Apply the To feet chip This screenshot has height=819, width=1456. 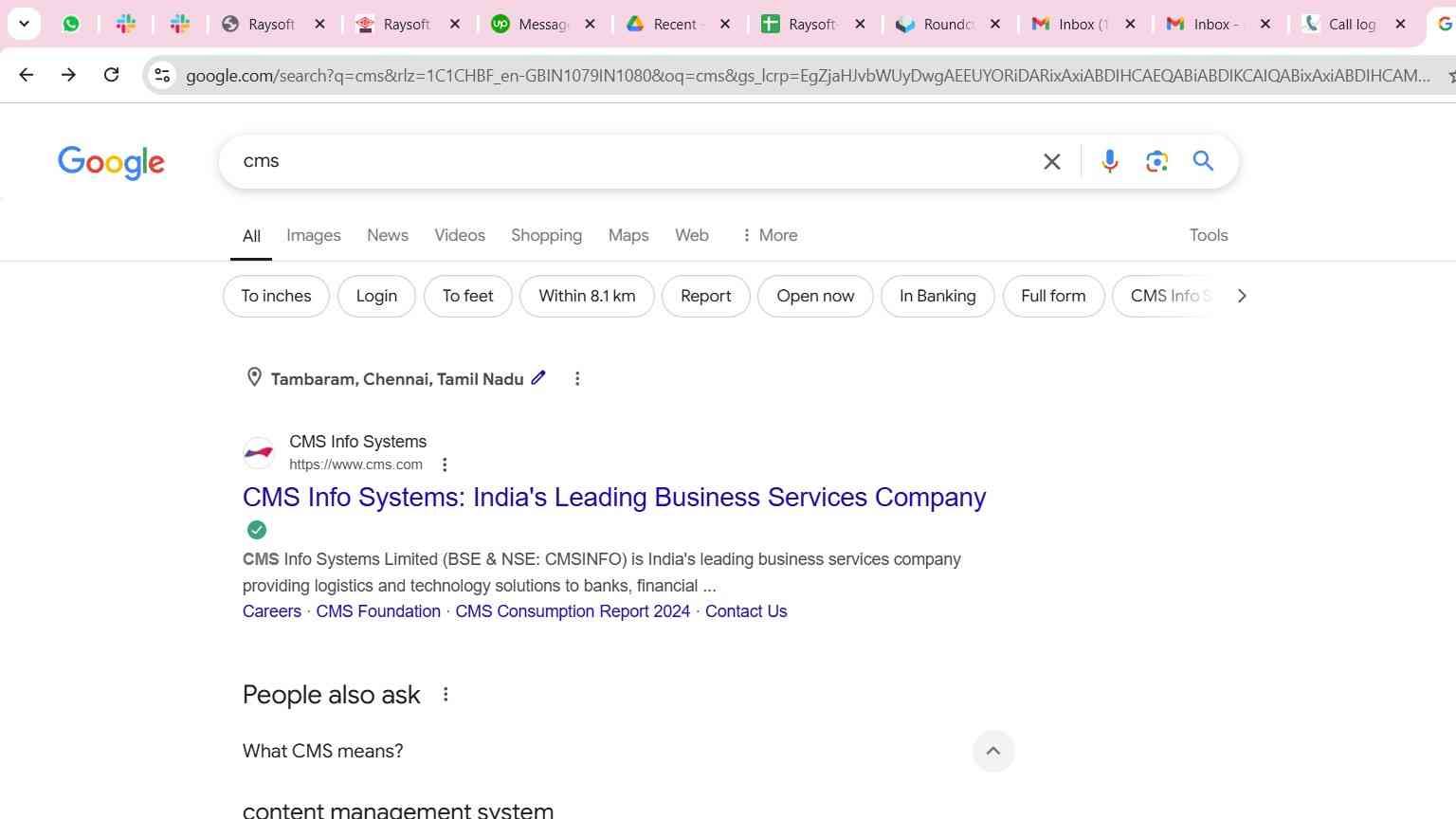click(468, 296)
